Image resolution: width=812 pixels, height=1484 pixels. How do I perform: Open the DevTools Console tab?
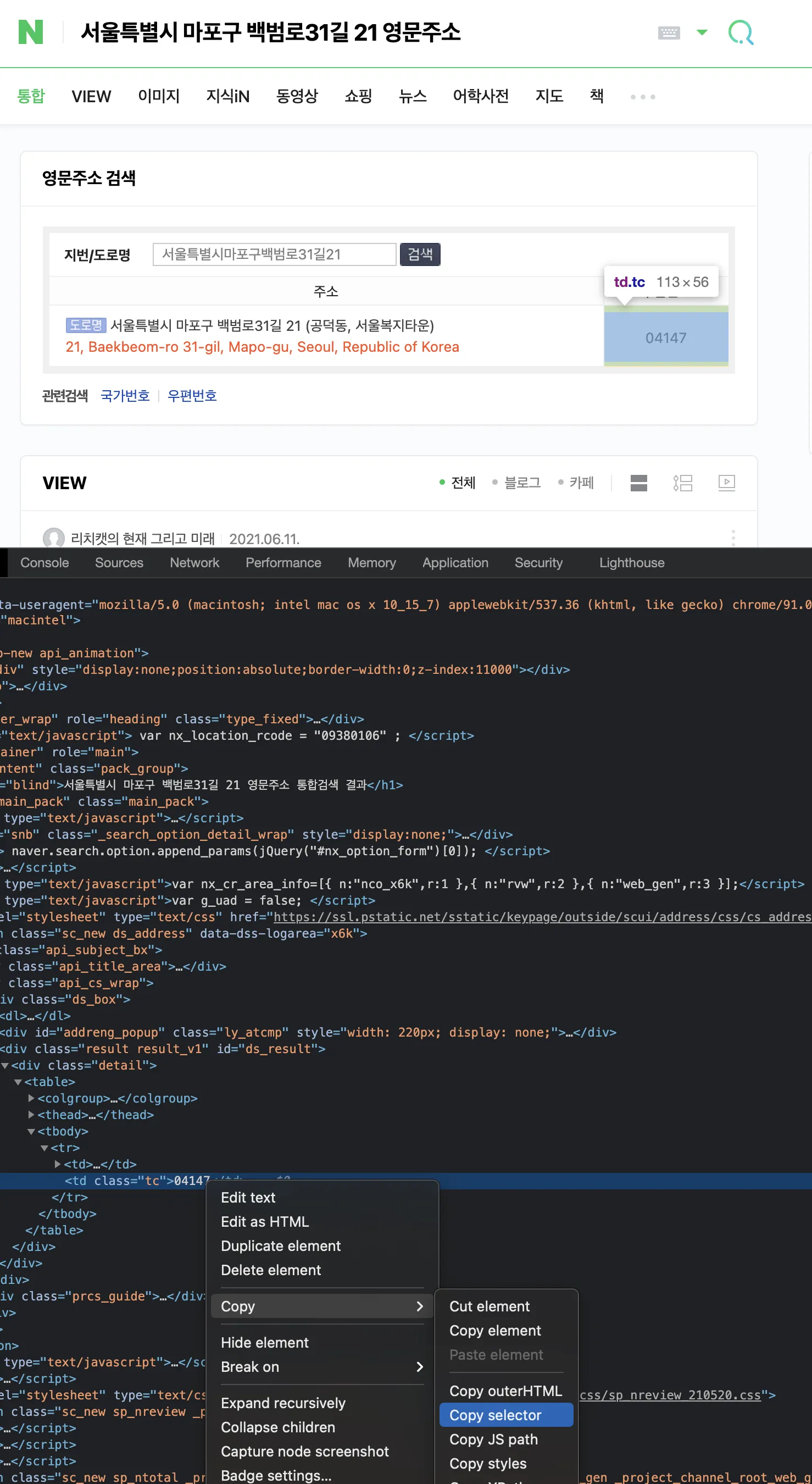pyautogui.click(x=45, y=563)
